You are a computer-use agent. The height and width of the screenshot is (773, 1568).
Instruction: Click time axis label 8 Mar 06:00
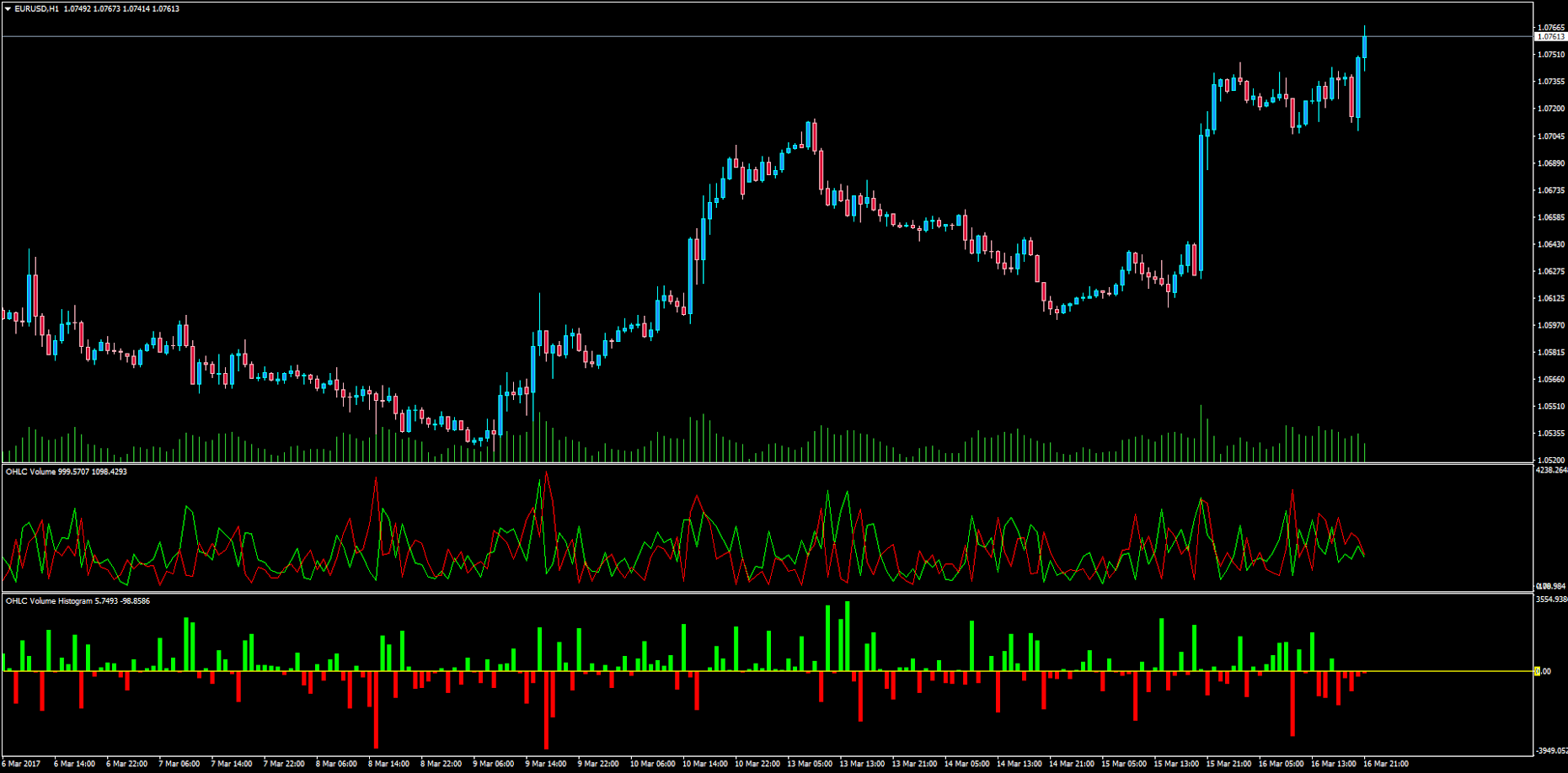pos(337,764)
